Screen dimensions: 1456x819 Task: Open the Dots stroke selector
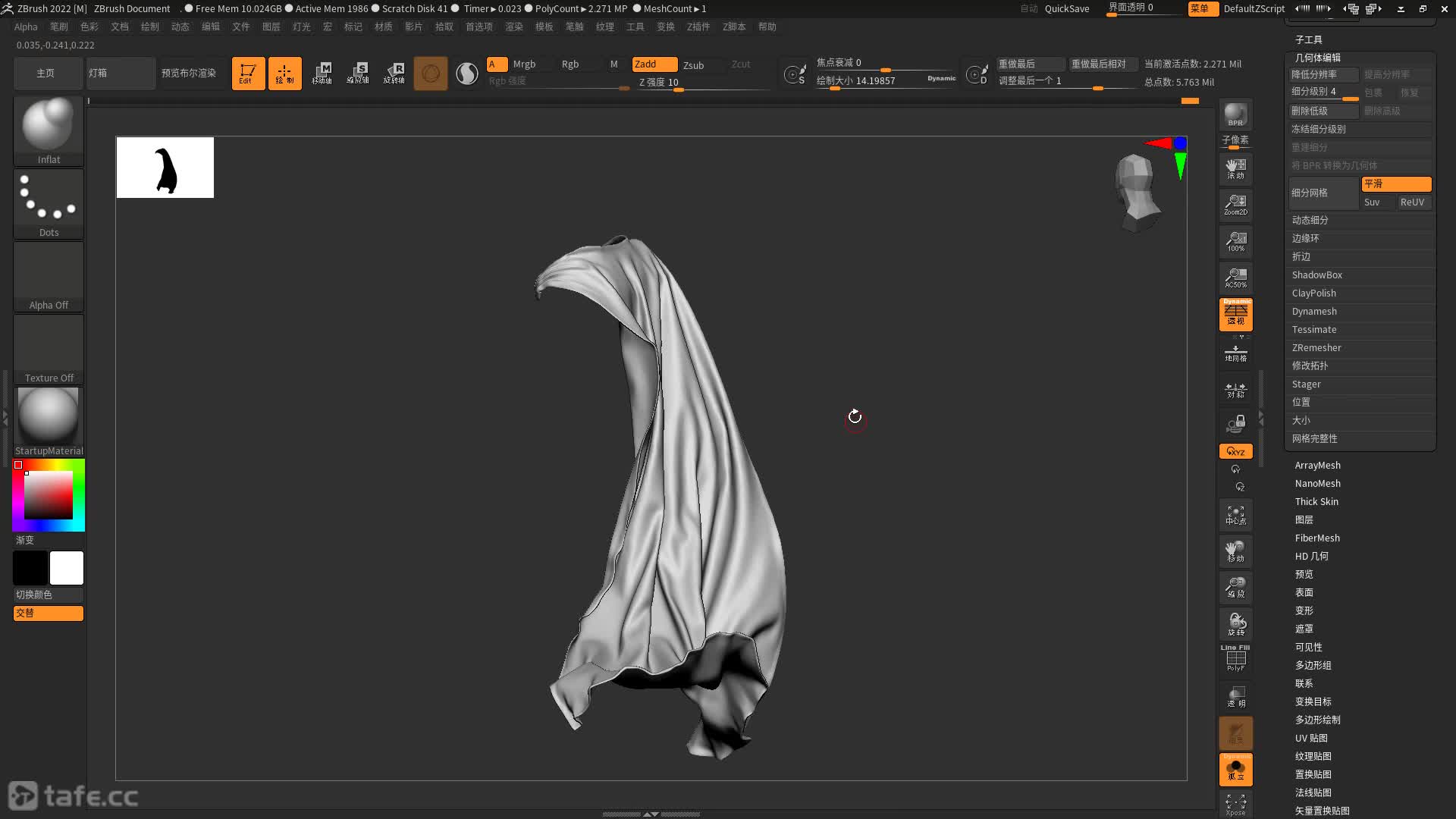pos(49,203)
